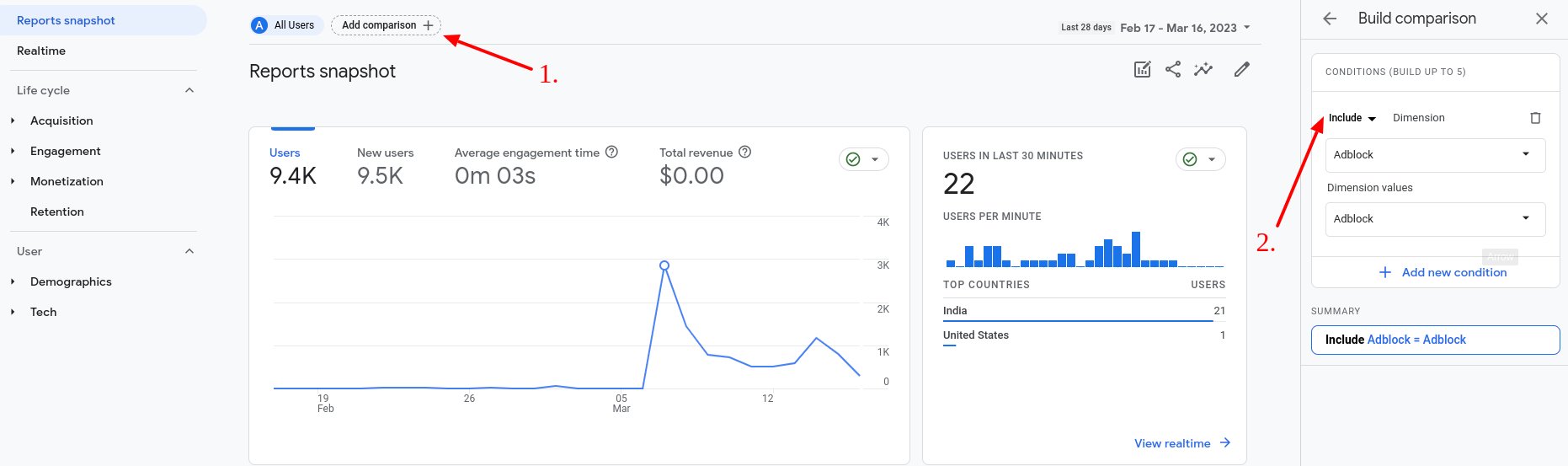Viewport: 1568px width, 466px height.
Task: Close the Build comparison panel
Action: tap(1541, 19)
